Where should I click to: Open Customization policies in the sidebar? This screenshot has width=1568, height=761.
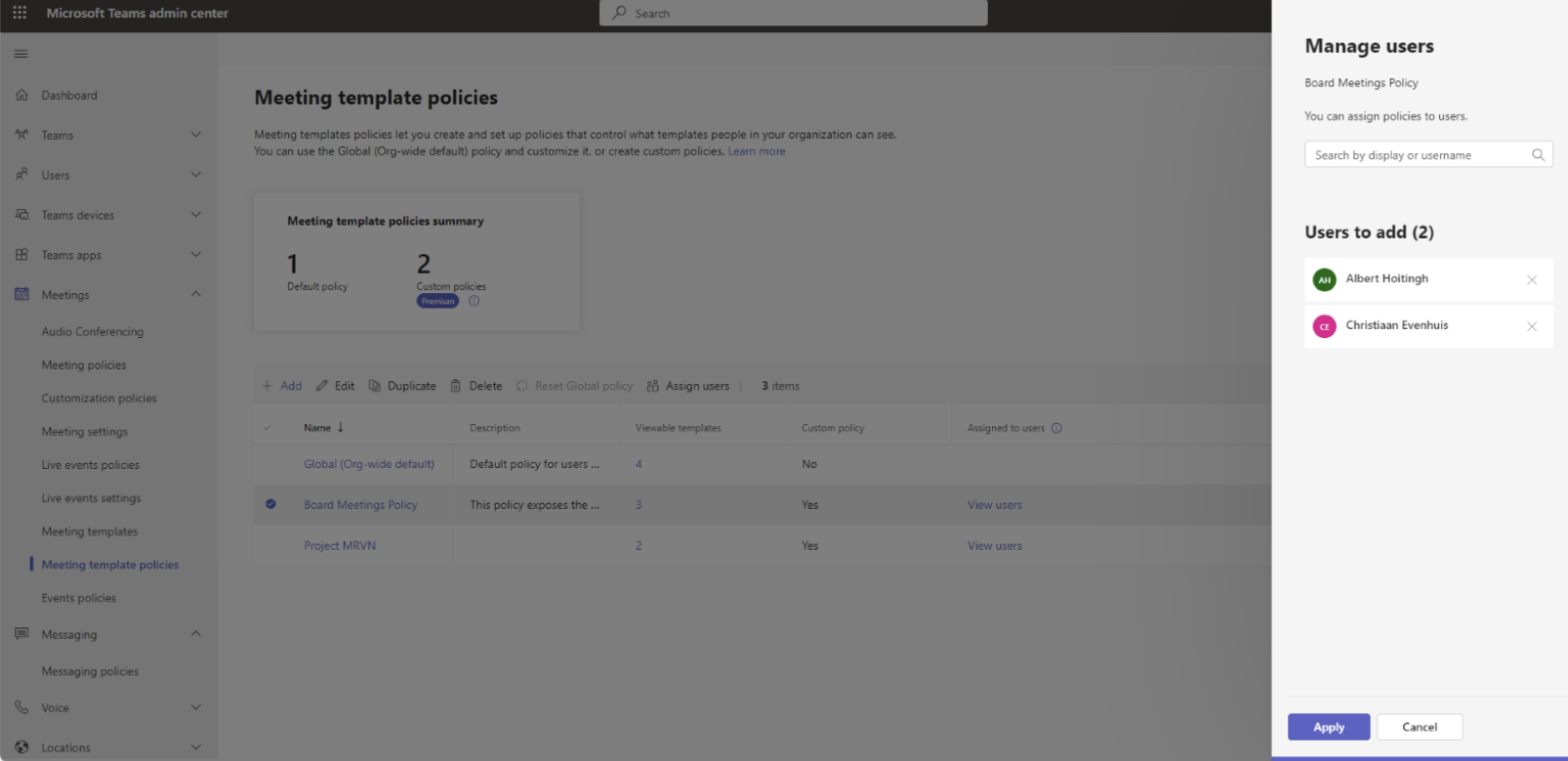coord(99,399)
